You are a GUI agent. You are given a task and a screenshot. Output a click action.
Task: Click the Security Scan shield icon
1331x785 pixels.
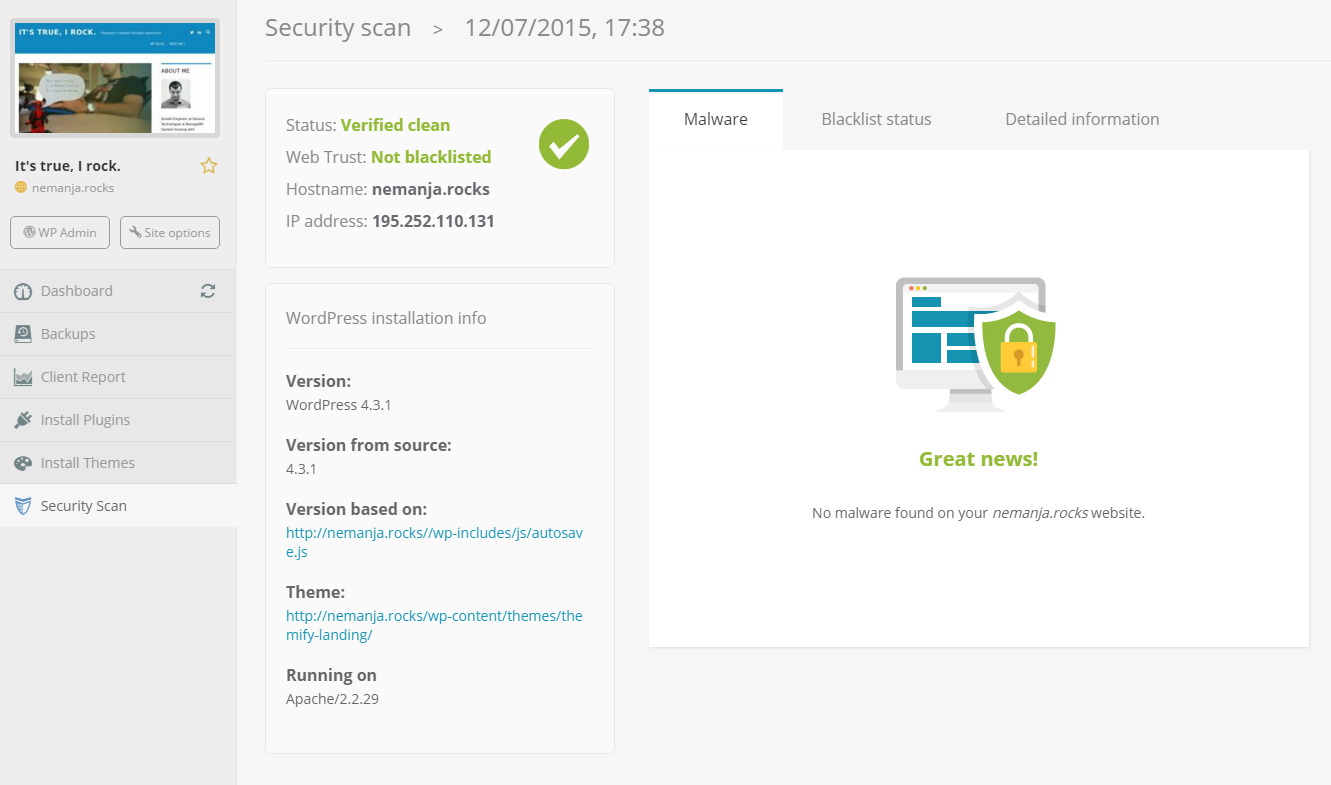(23, 506)
